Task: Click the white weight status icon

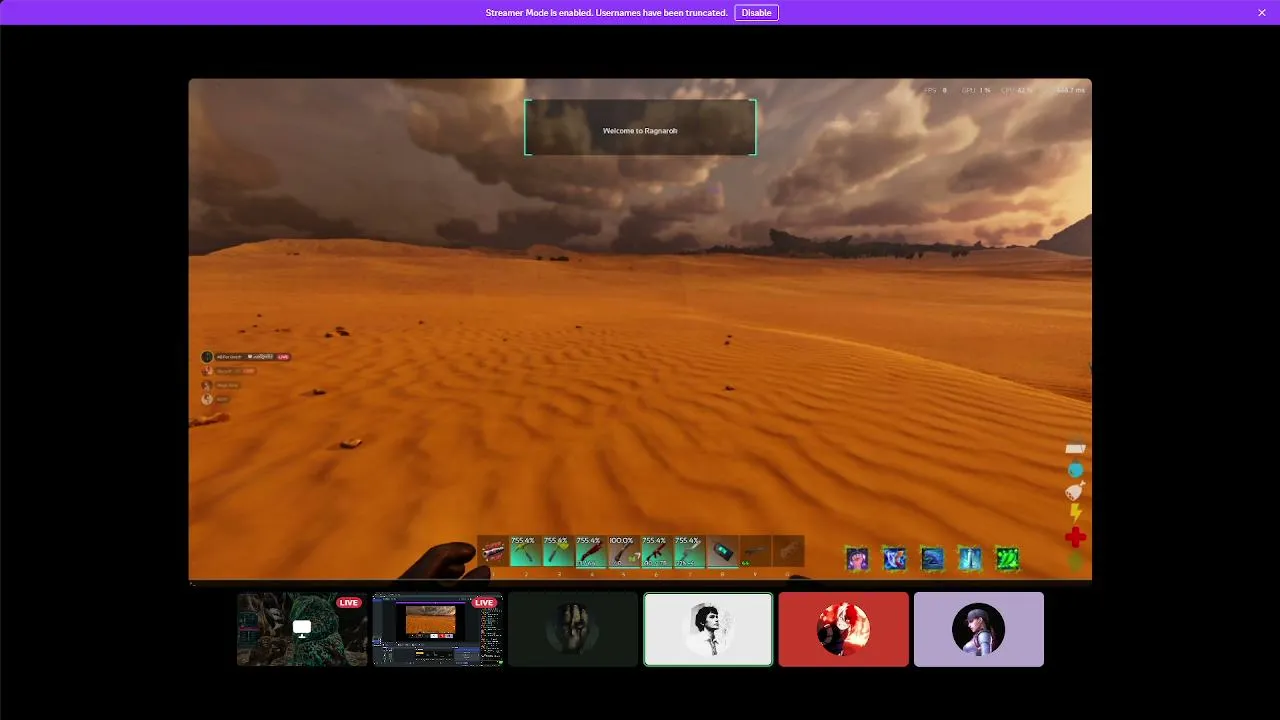Action: [1075, 448]
